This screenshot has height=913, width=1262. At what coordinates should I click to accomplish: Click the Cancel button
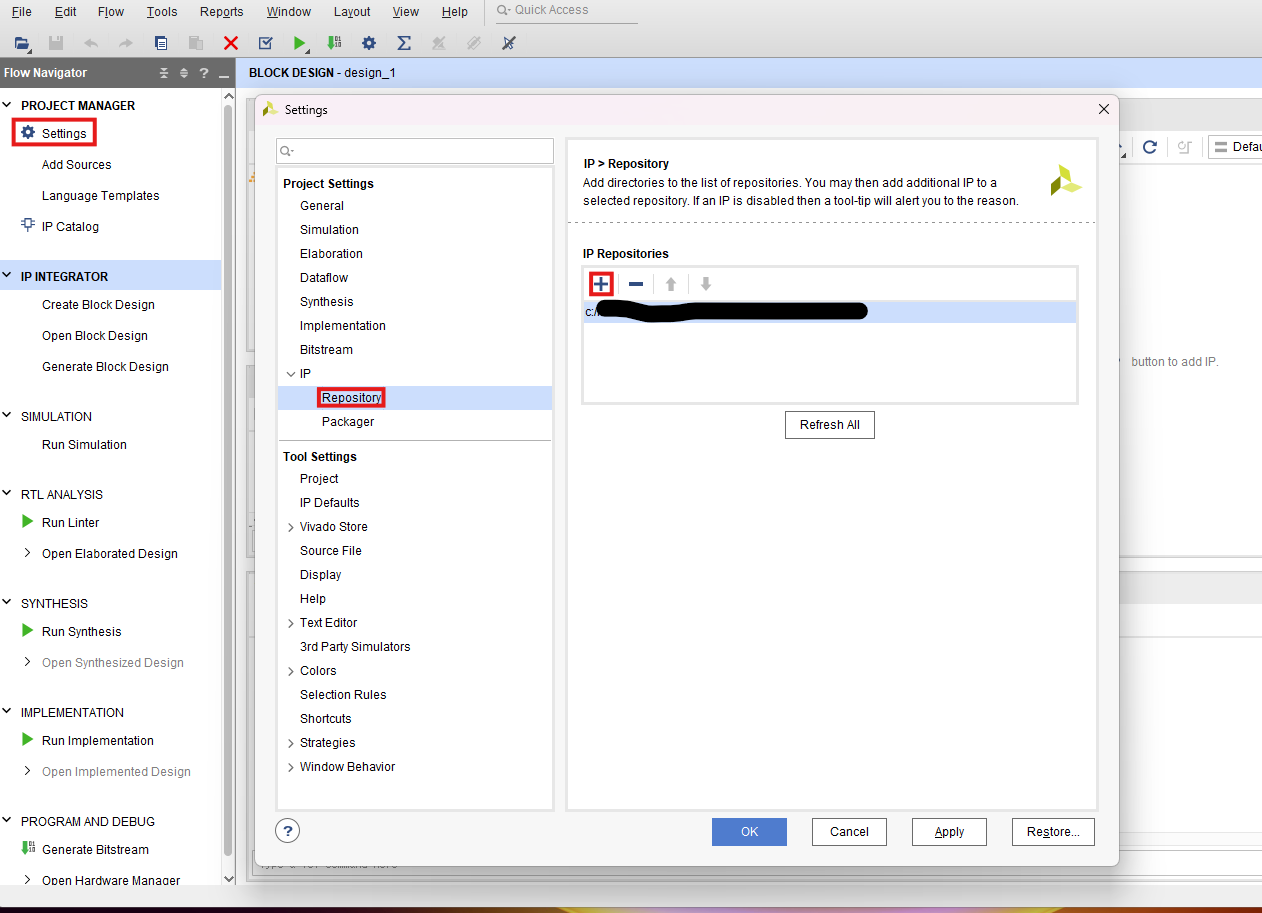point(849,832)
